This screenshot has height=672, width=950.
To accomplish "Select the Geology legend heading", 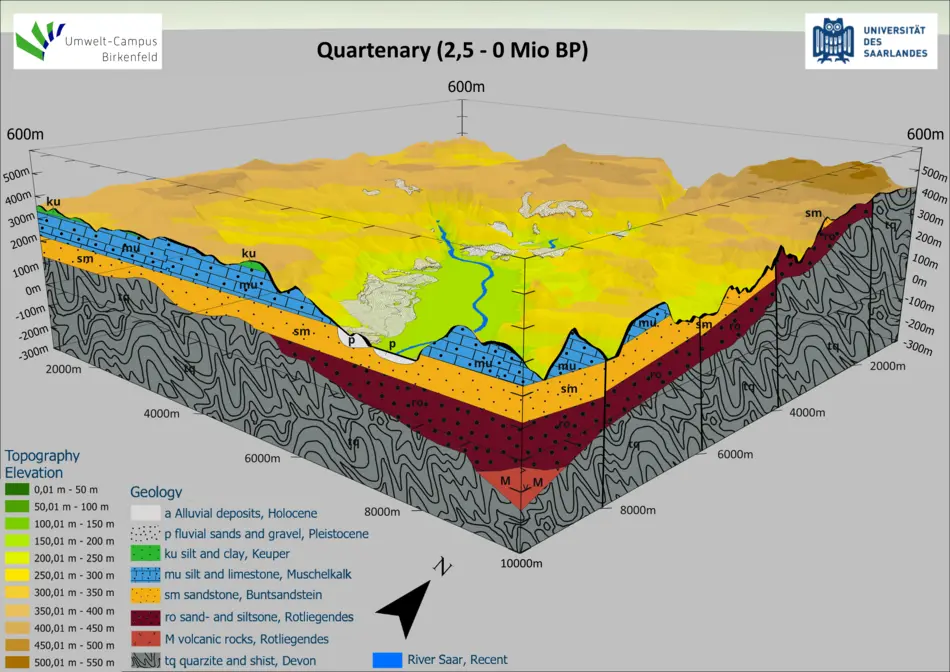I will [156, 491].
